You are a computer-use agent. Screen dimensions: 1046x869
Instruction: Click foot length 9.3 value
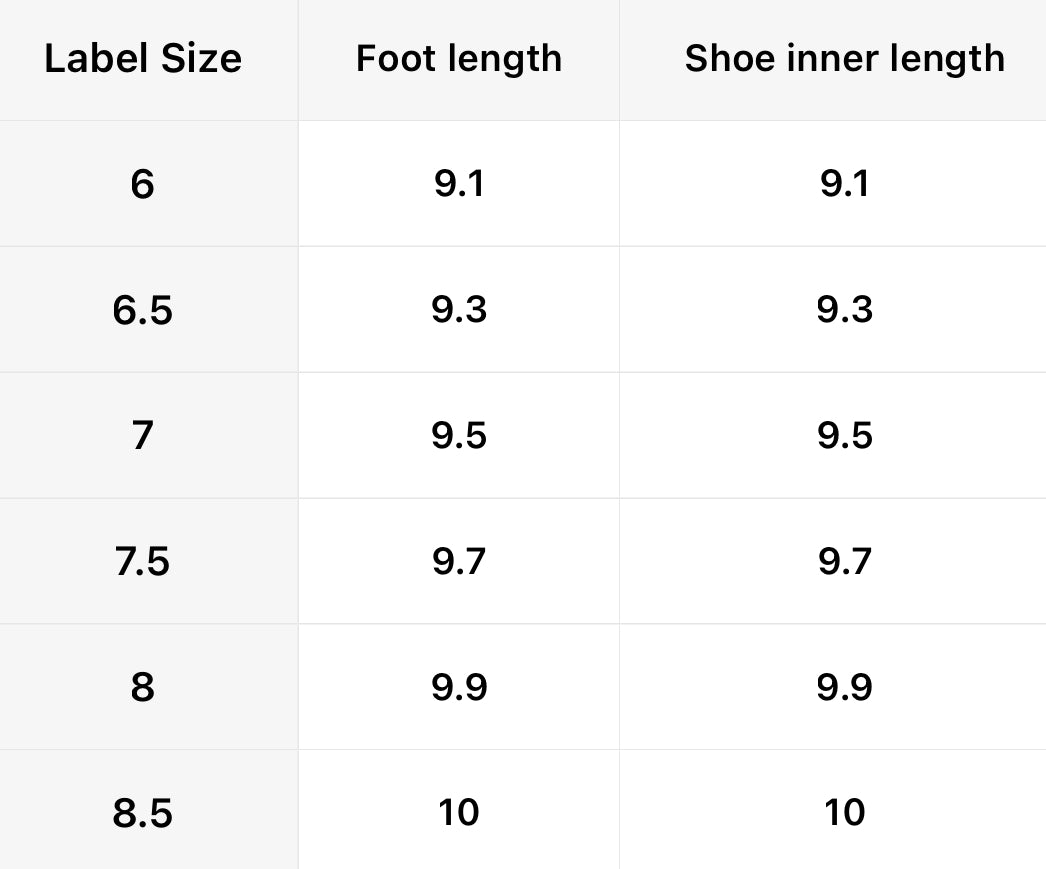(x=459, y=310)
